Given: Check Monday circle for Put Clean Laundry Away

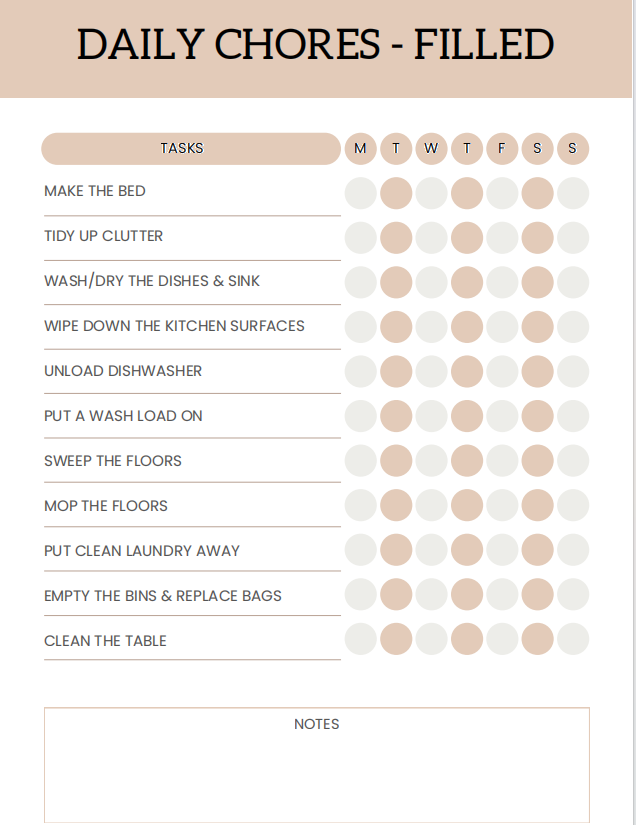Looking at the screenshot, I should tap(360, 550).
